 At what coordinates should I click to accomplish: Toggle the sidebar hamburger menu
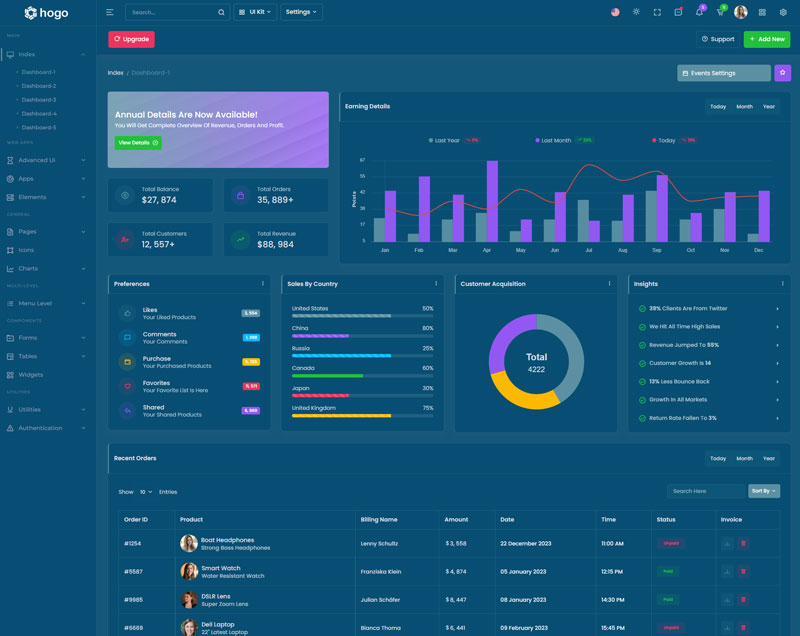point(110,13)
